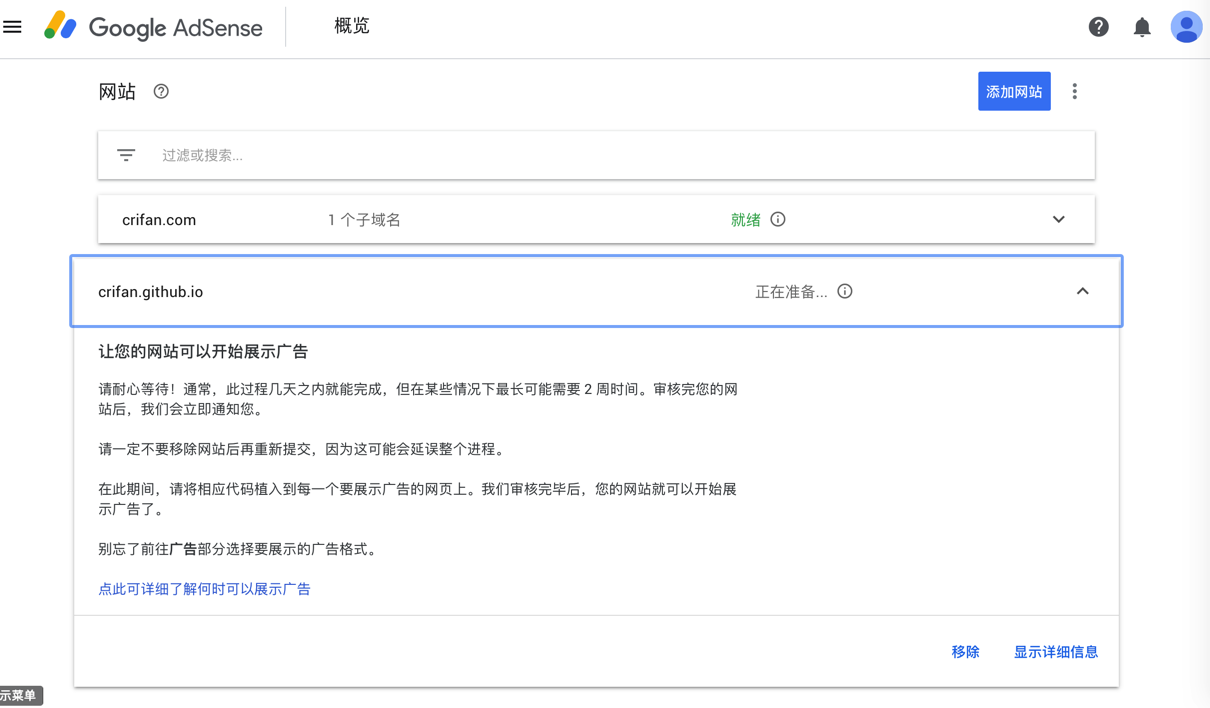Viewport: 1210px width, 708px height.
Task: Click the filter icon in search bar
Action: 126,155
